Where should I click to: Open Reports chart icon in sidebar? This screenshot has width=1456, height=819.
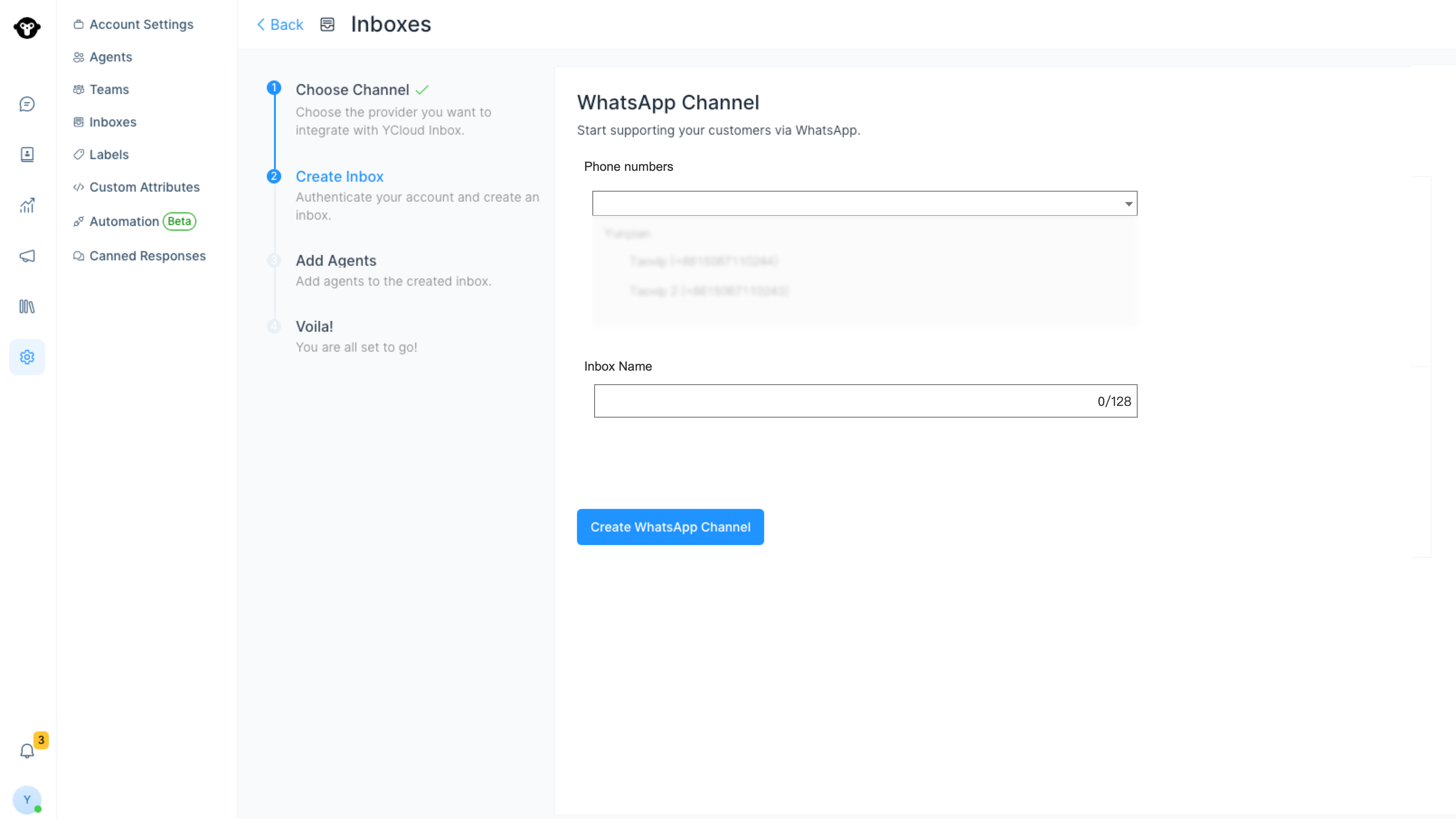point(27,206)
